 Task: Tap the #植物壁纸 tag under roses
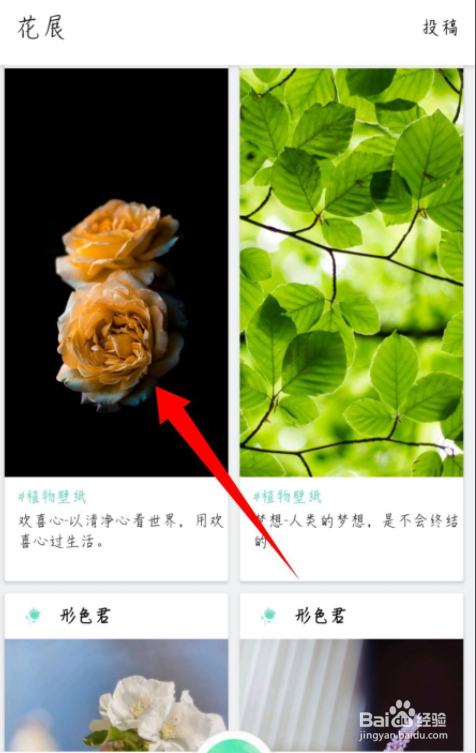click(x=52, y=497)
